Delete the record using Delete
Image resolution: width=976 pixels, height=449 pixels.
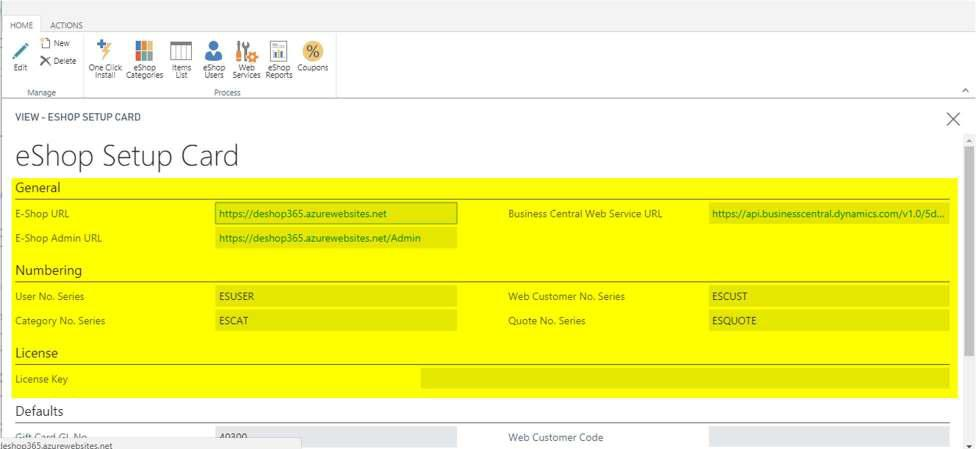(58, 61)
